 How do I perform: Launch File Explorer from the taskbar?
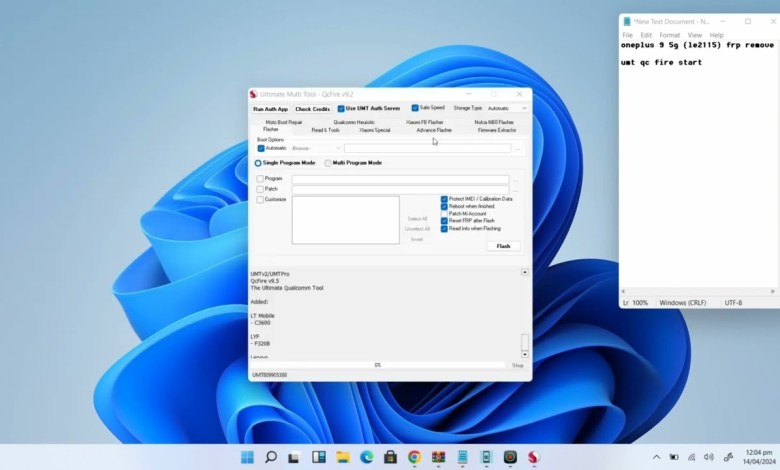click(343, 457)
